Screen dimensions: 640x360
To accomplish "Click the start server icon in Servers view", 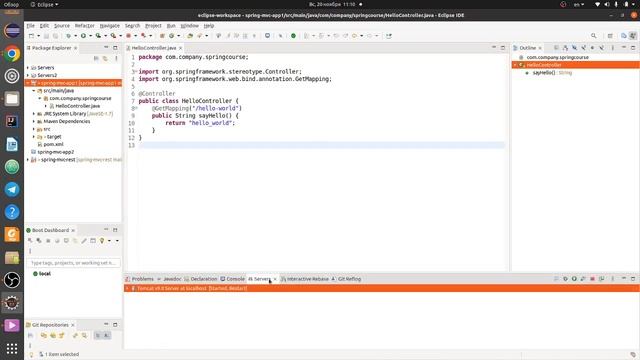I will [574, 279].
